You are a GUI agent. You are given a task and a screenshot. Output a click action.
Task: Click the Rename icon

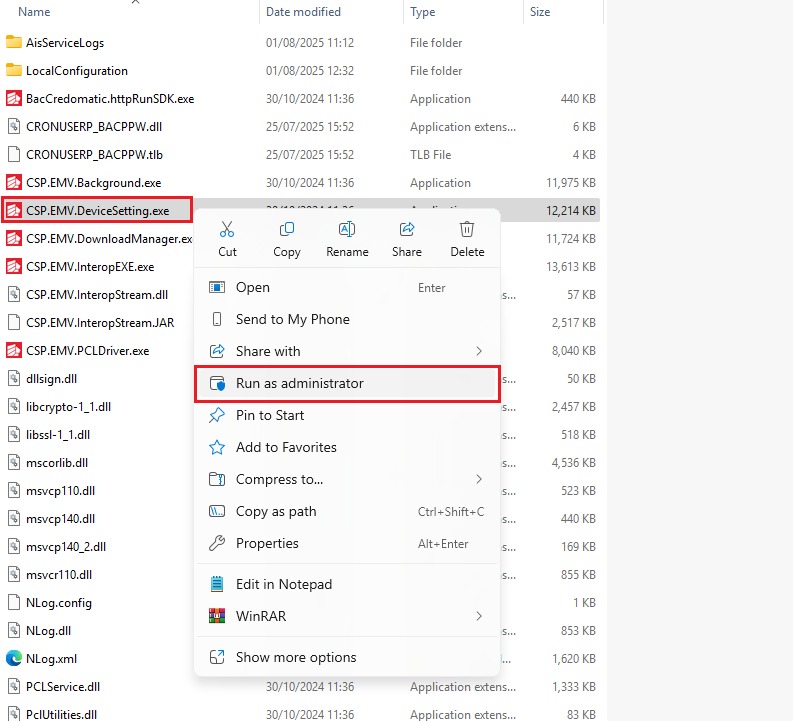[x=347, y=229]
